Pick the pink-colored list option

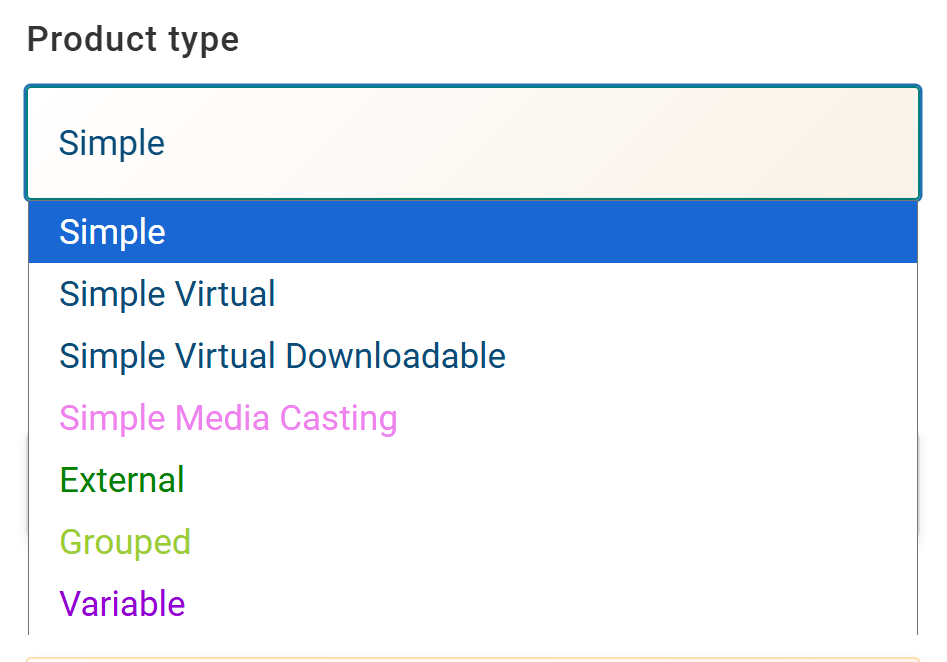pos(228,418)
